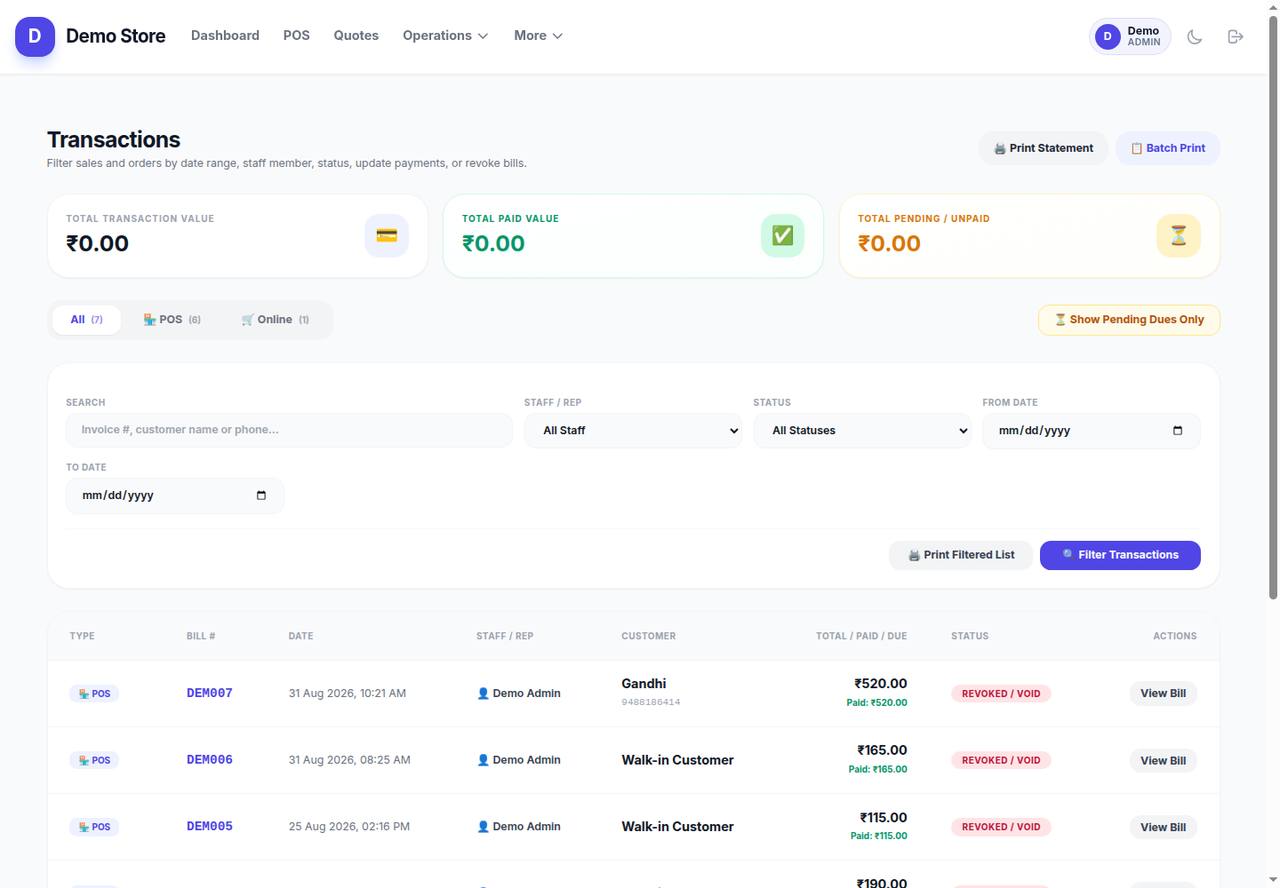Toggle dark mode moon icon

coord(1194,37)
